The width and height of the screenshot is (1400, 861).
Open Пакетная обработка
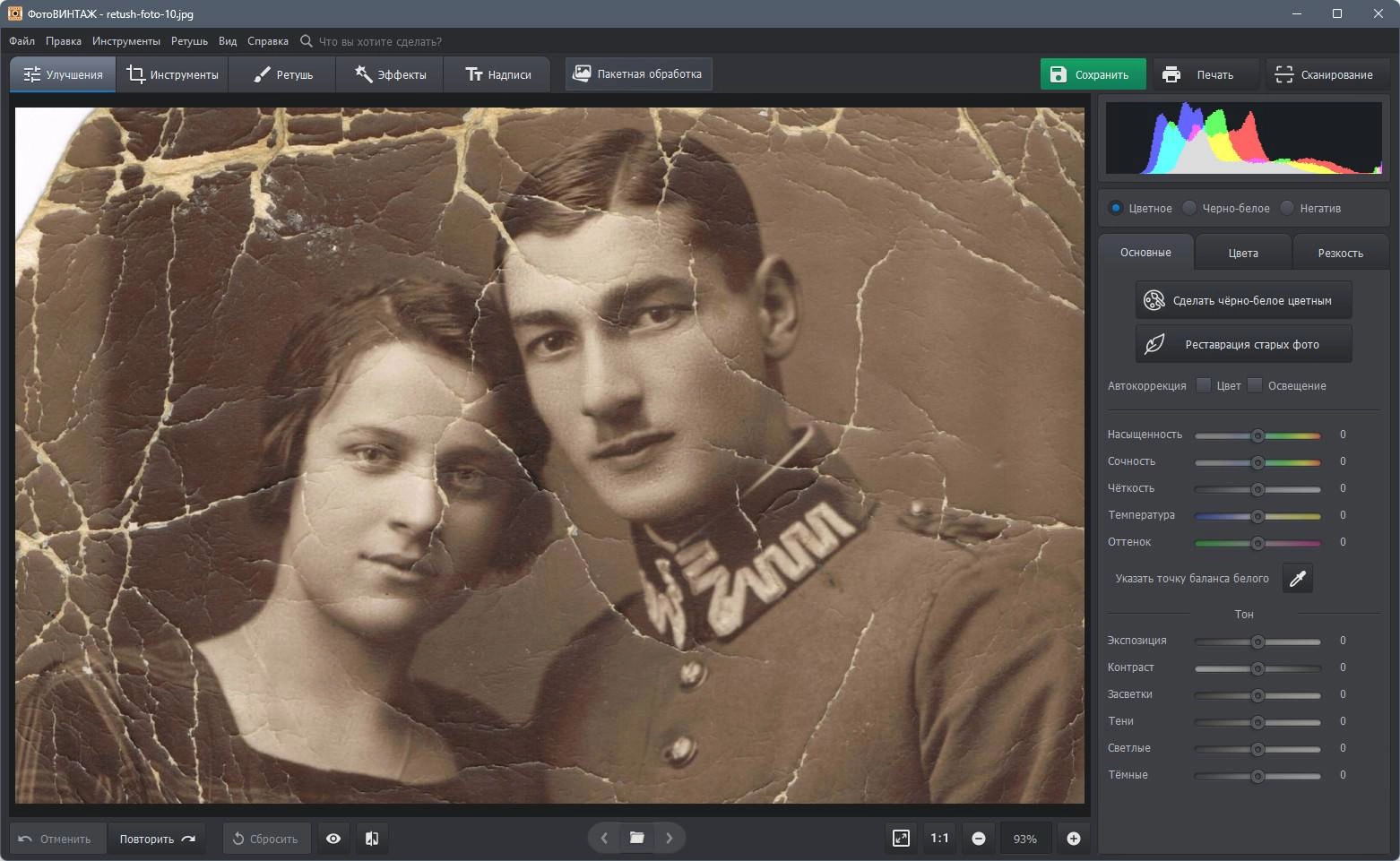click(x=638, y=73)
